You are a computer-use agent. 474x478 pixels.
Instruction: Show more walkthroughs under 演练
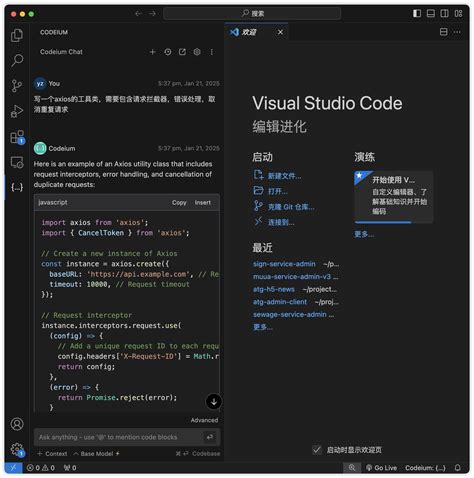pos(364,235)
